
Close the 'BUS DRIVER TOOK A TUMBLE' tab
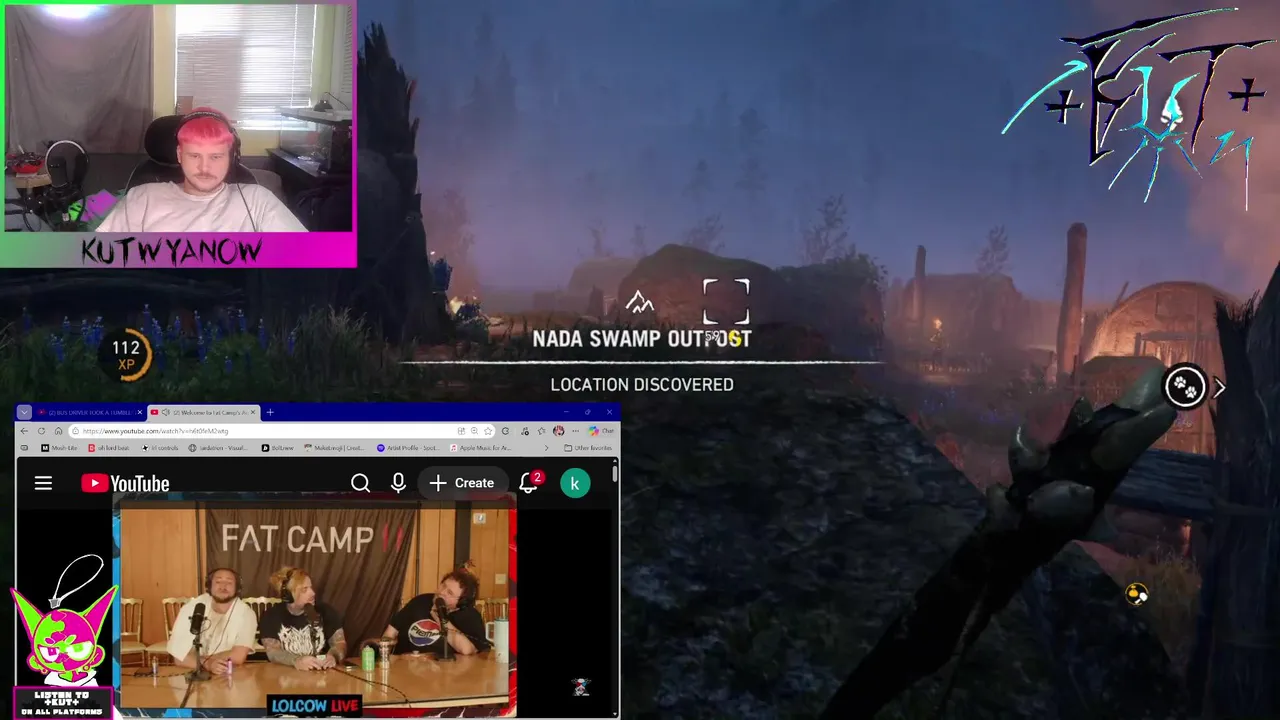pos(140,412)
